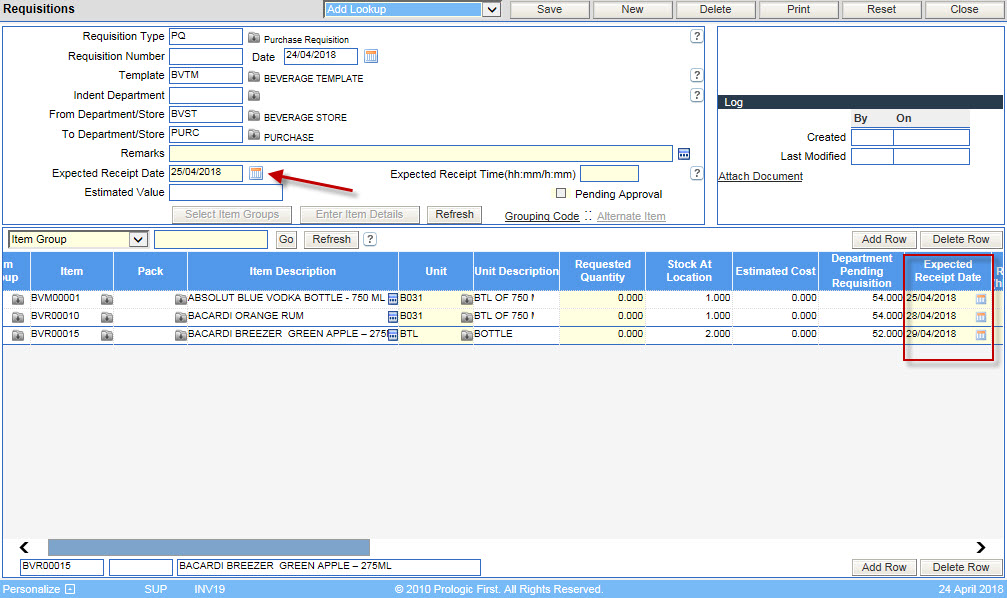Open unit lookup in BACARDI BREEZER row
This screenshot has height=598, width=1007.
[466, 335]
